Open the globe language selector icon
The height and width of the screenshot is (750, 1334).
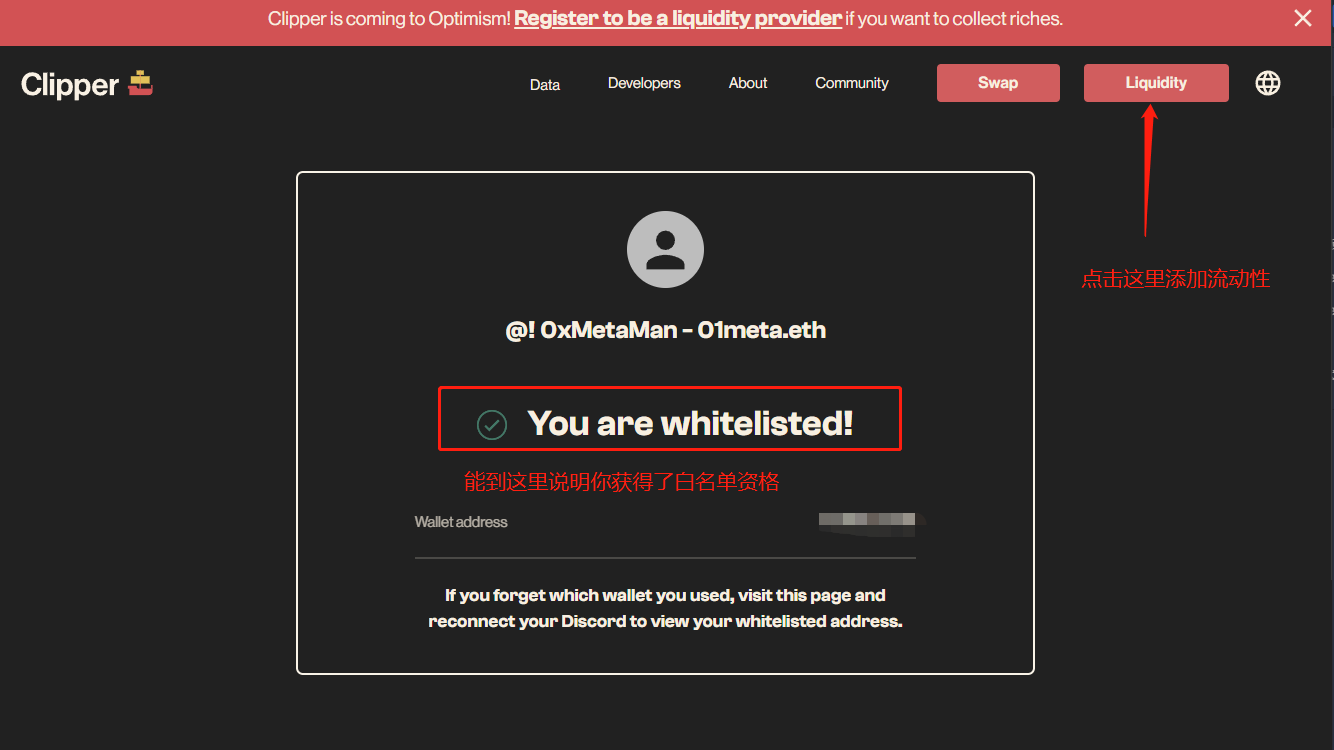1267,83
